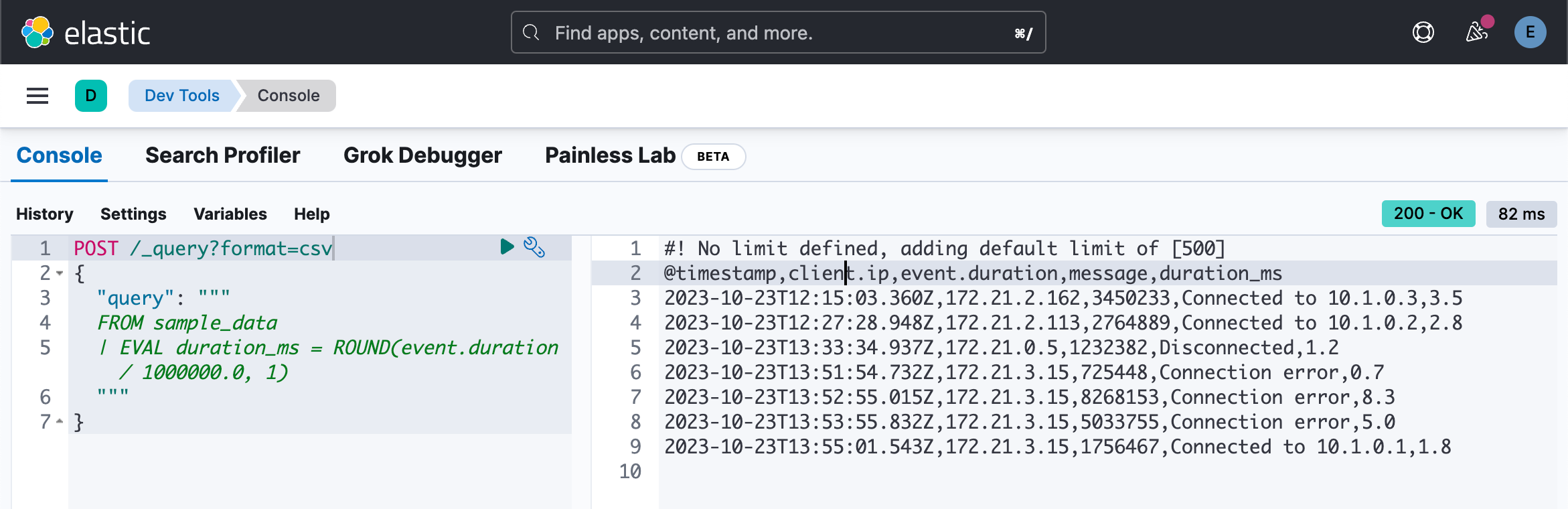Screen dimensions: 1568x509
Task: Open the console Help
Action: click(x=312, y=214)
